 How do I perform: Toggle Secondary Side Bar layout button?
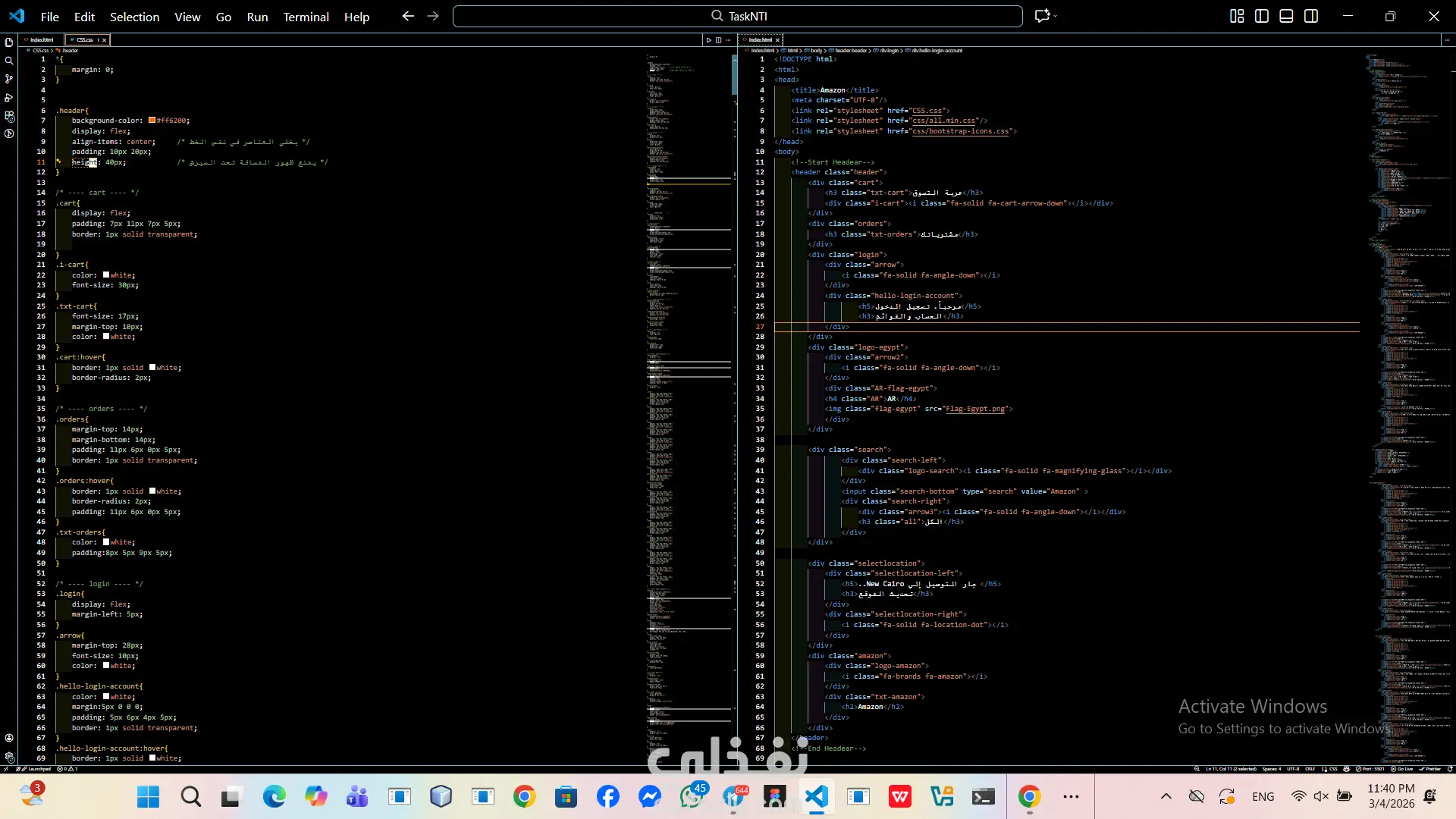tap(1311, 16)
